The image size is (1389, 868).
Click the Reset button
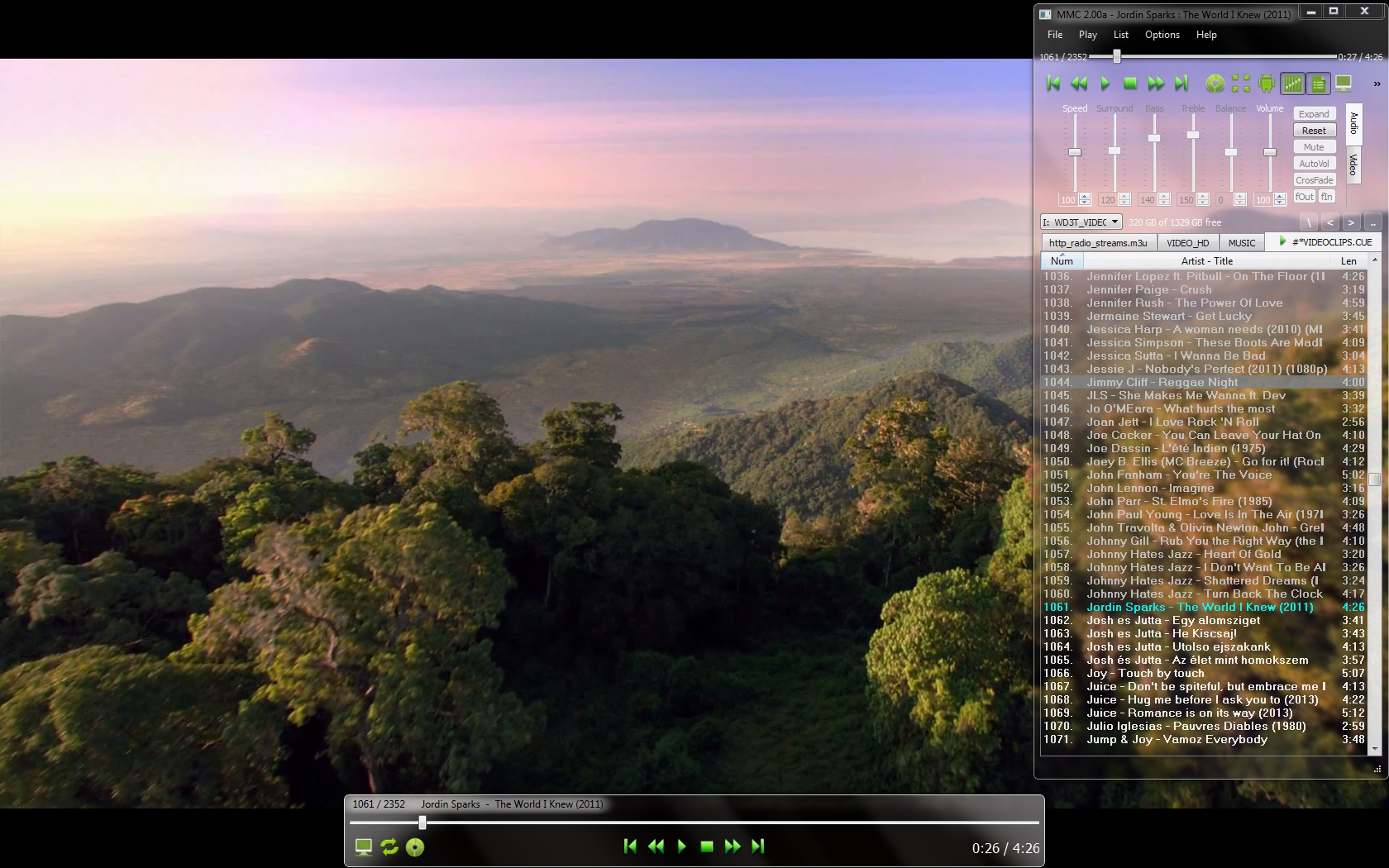1314,131
